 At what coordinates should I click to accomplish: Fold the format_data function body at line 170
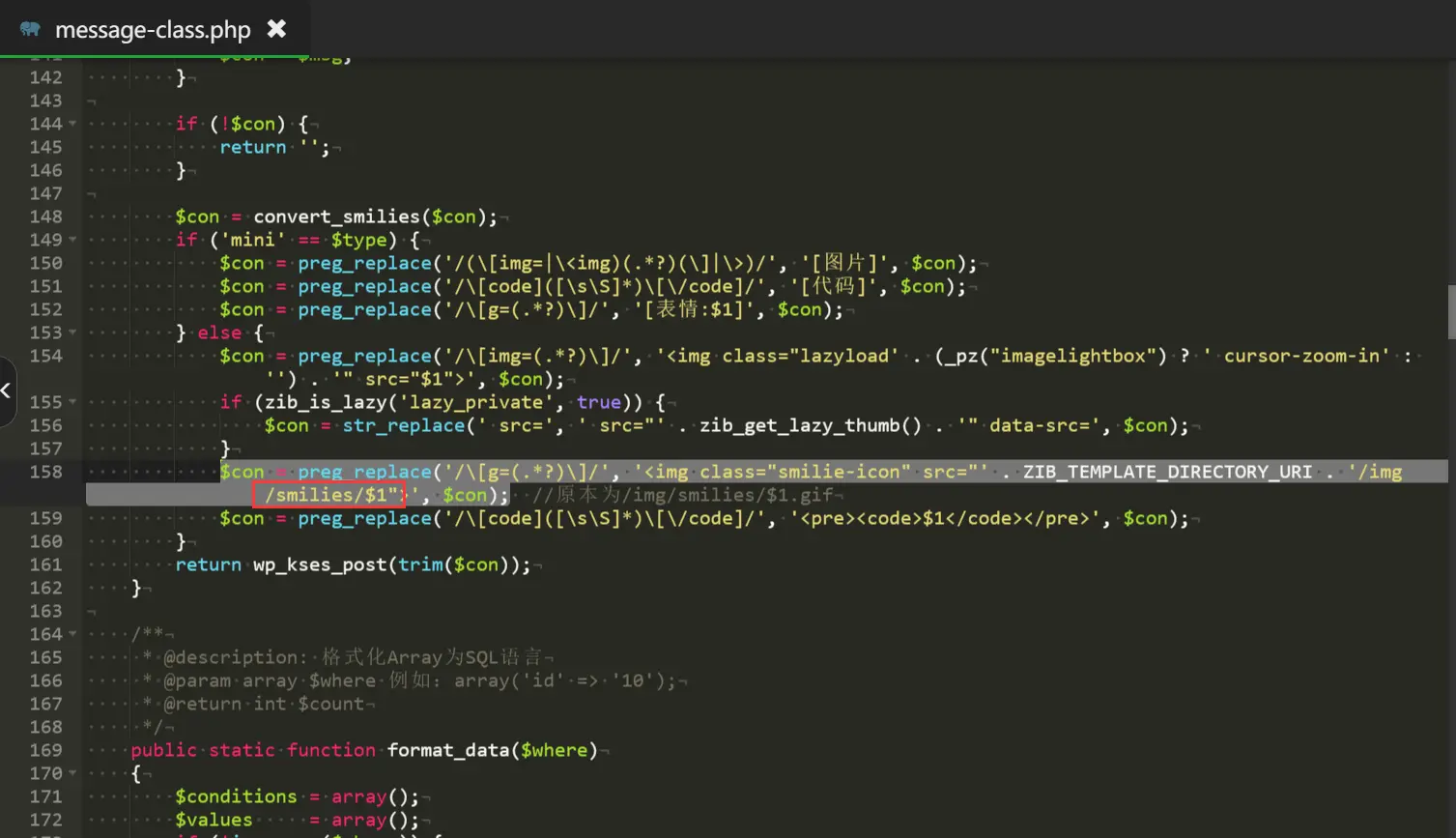tap(72, 773)
